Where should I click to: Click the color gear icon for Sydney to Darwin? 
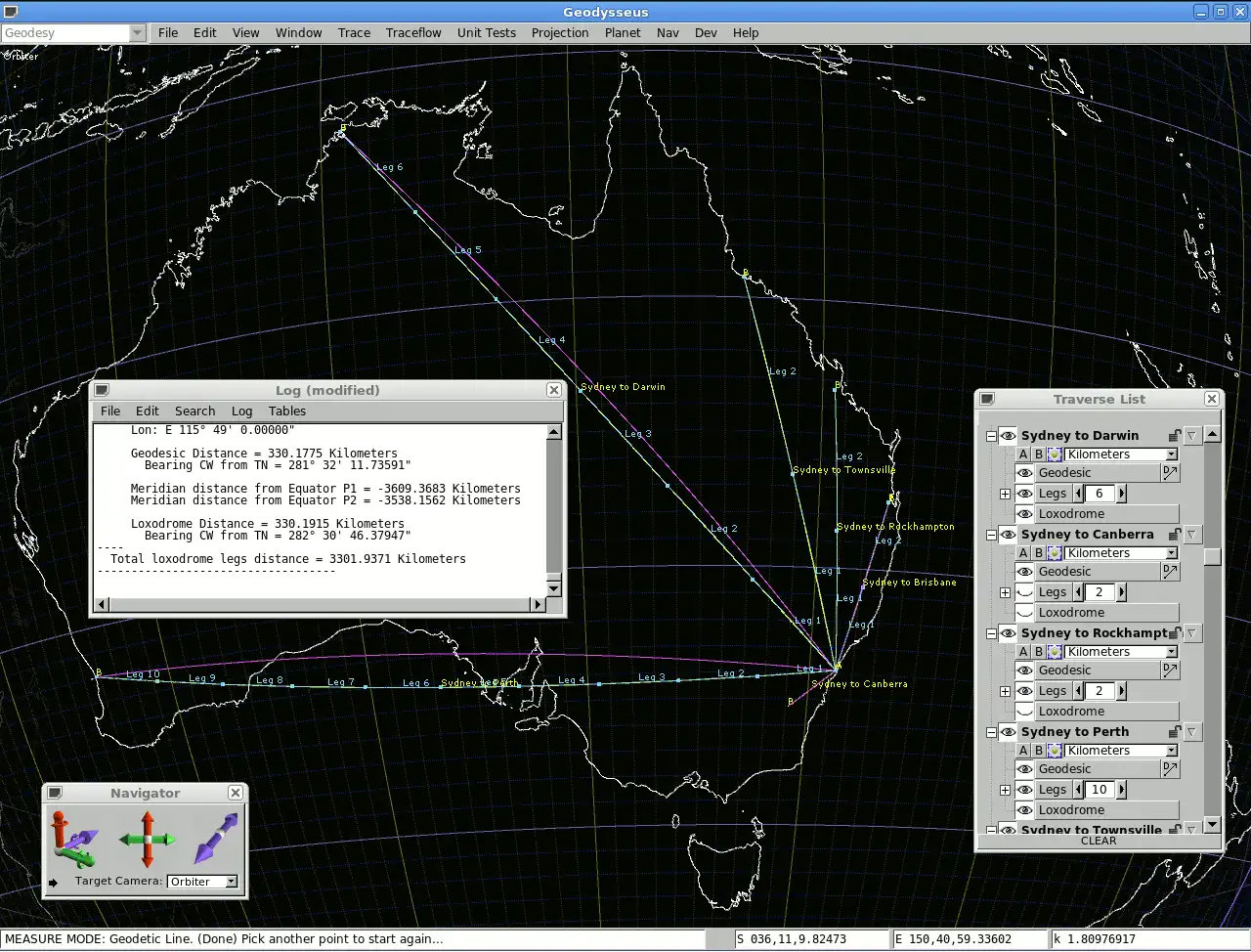[1056, 454]
